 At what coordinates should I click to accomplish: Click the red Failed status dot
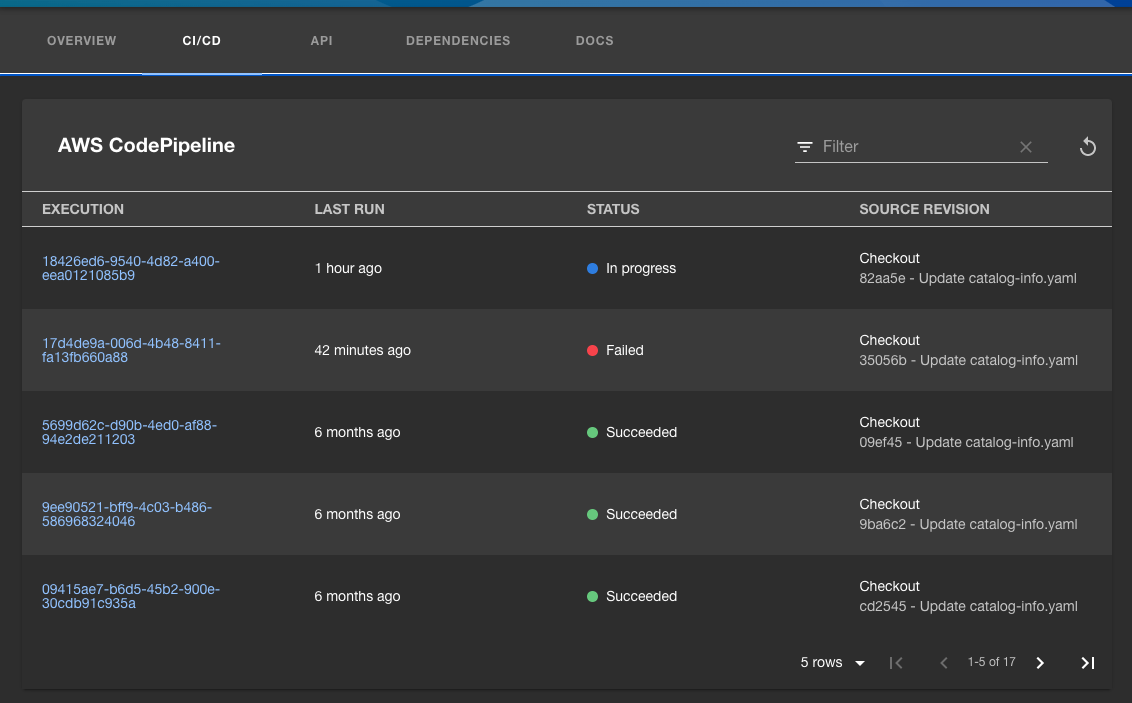(593, 350)
